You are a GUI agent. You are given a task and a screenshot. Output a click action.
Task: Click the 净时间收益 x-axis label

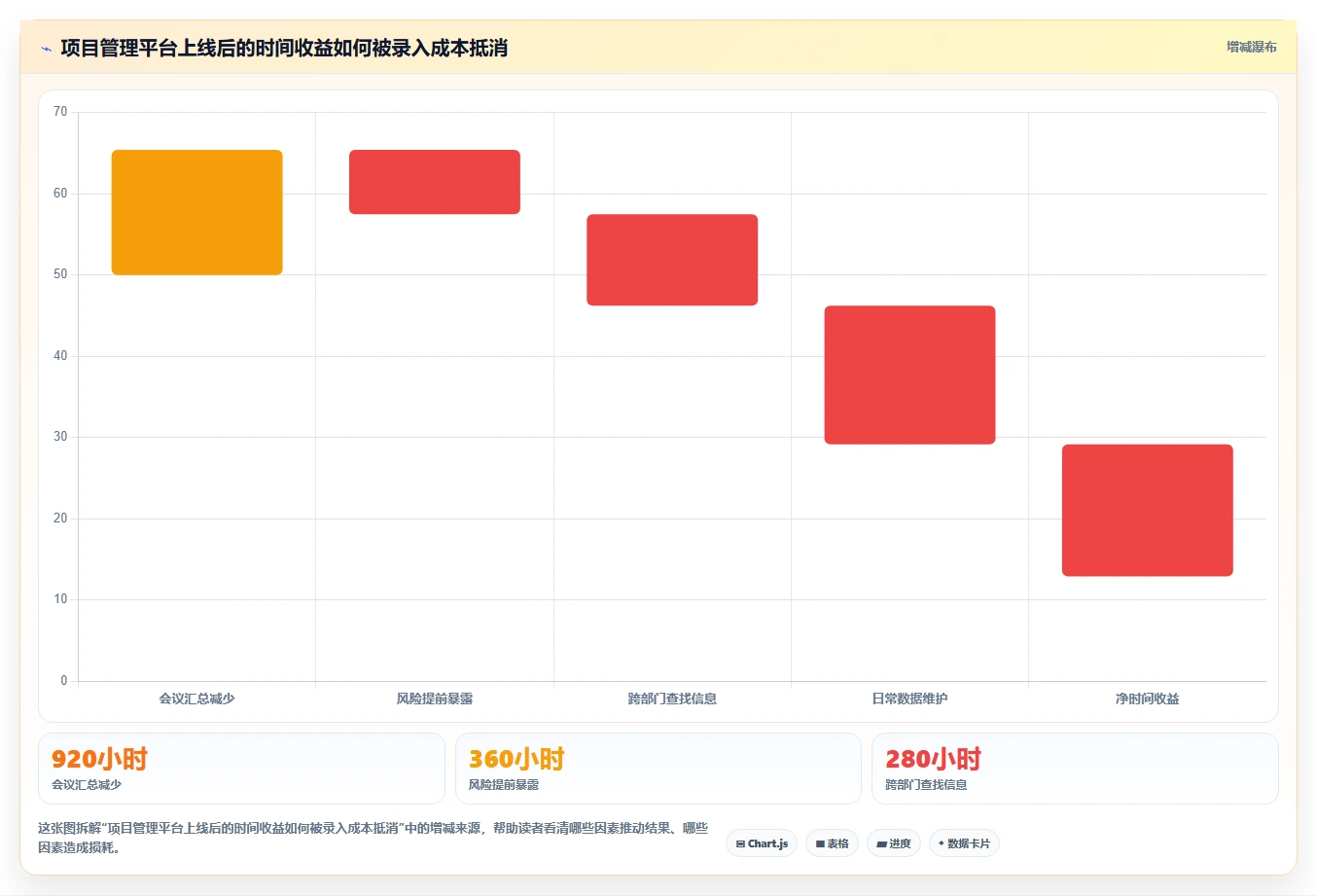(x=1147, y=699)
